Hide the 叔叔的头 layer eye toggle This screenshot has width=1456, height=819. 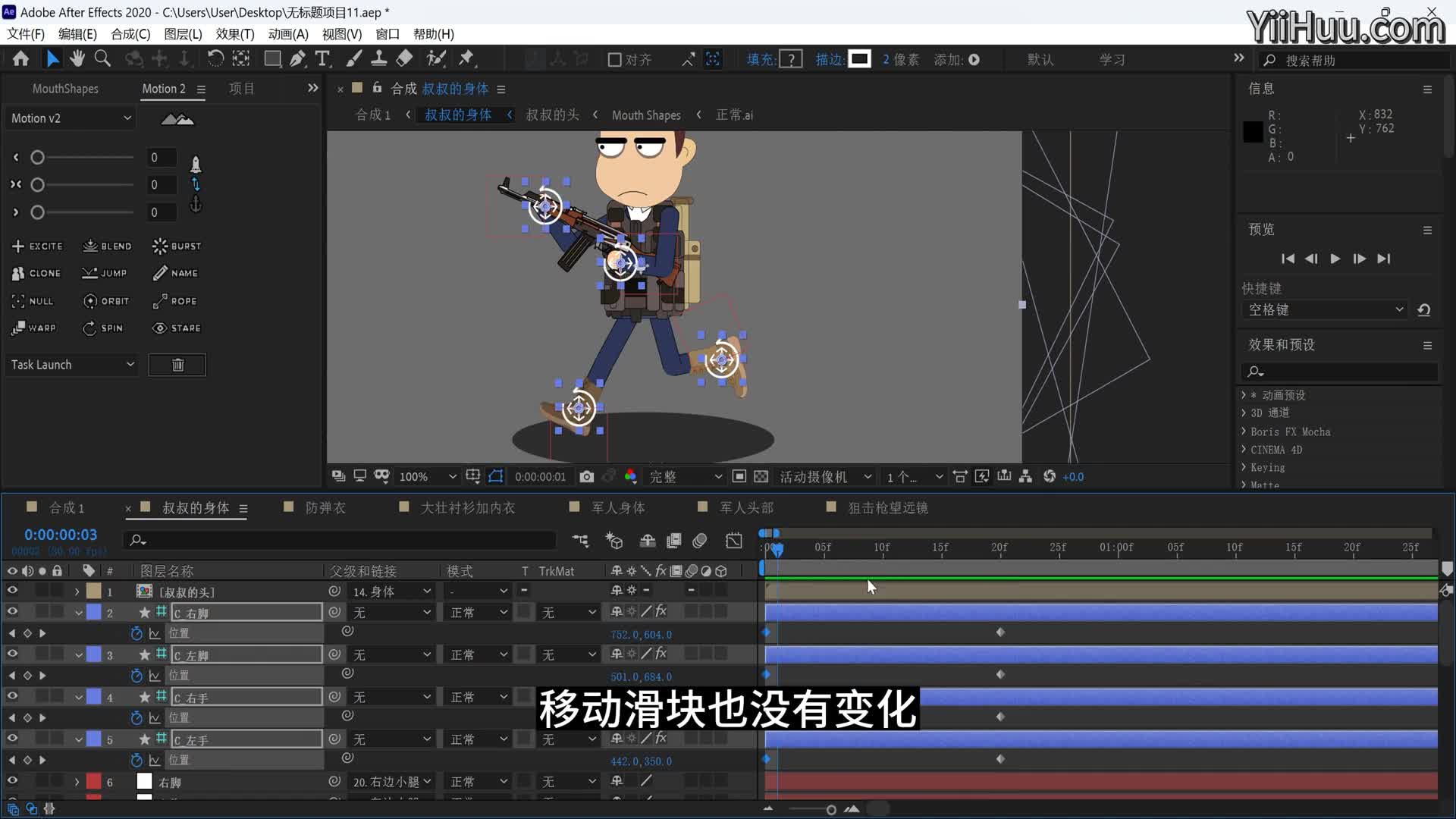click(12, 591)
